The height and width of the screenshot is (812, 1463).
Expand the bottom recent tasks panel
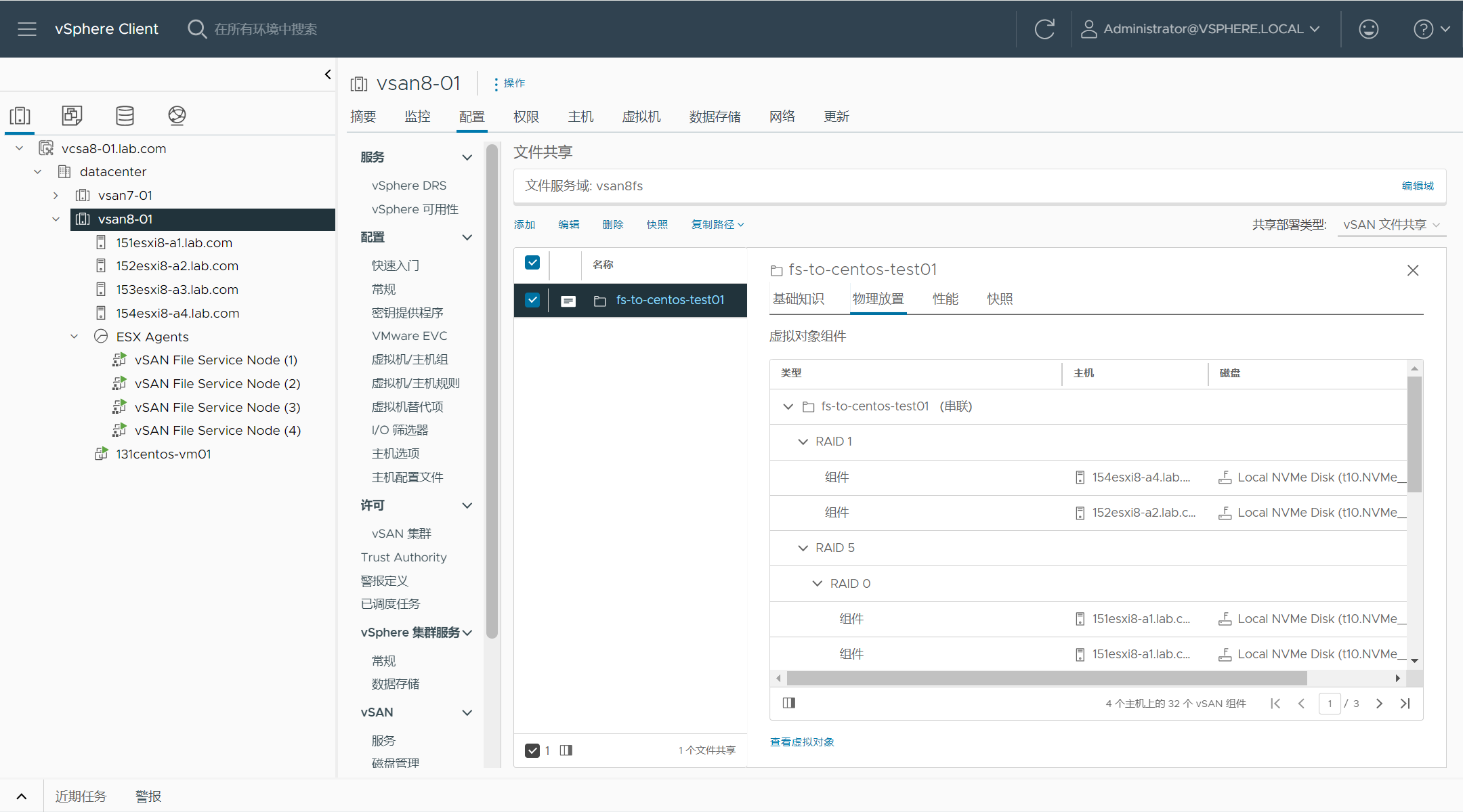pos(22,796)
